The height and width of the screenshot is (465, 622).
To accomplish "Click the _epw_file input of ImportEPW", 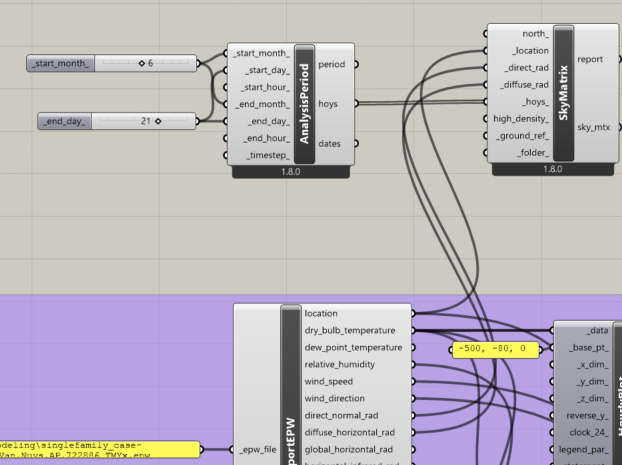I will point(258,450).
